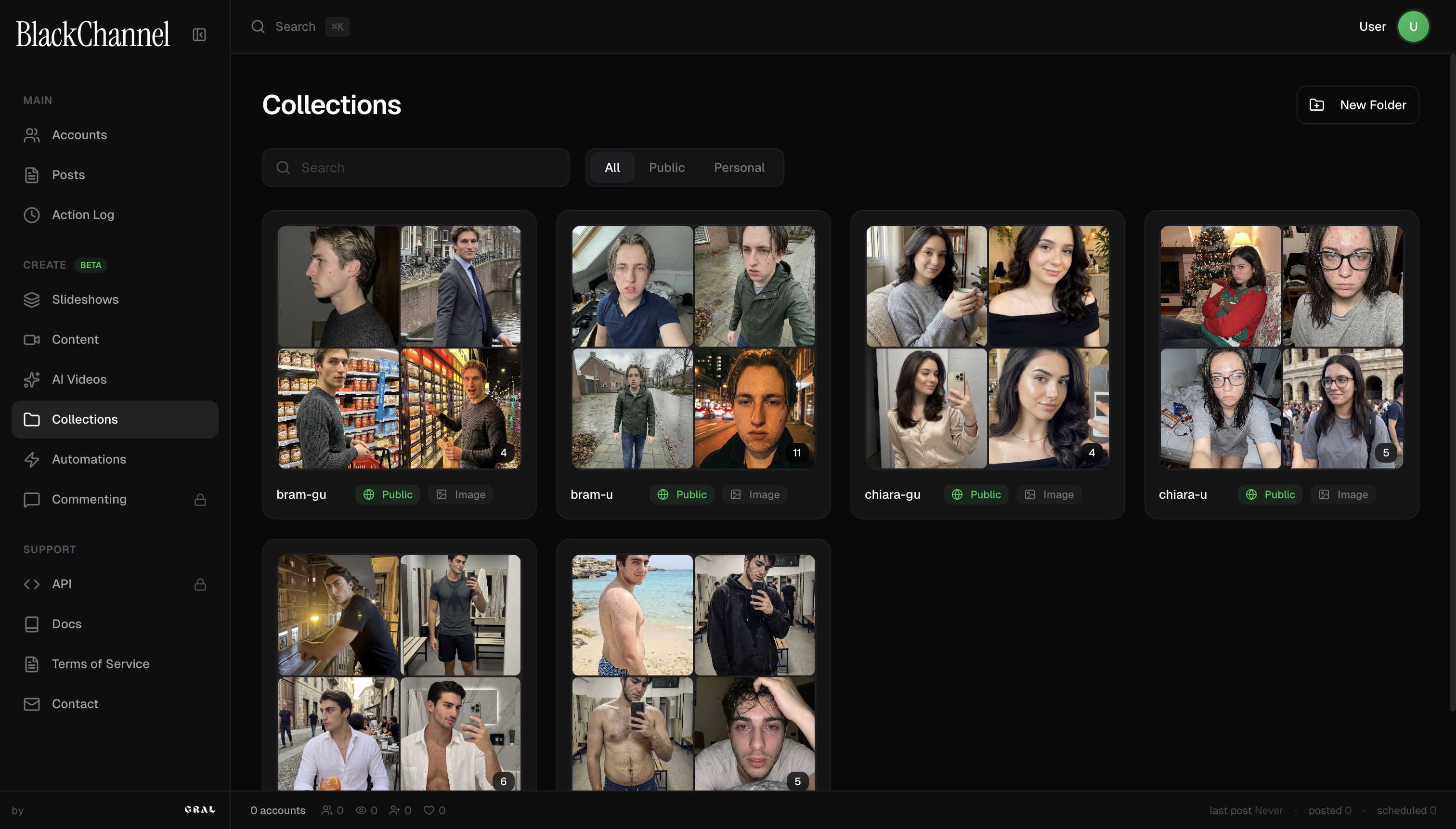1456x829 pixels.
Task: Open the AI Videos section
Action: coord(78,379)
